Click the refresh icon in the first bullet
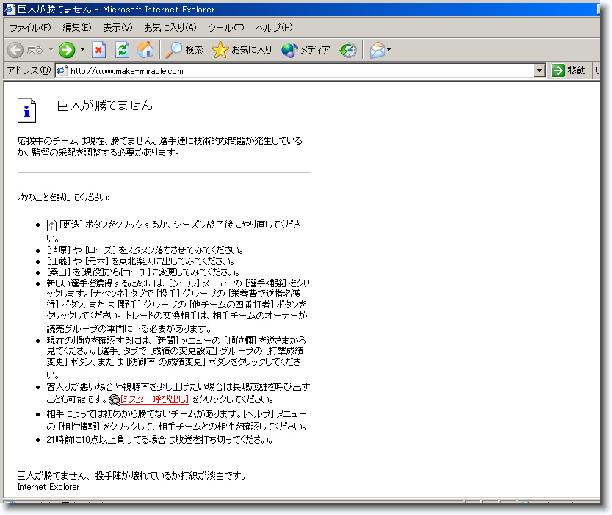Image resolution: width=612 pixels, height=515 pixels. tap(52, 225)
